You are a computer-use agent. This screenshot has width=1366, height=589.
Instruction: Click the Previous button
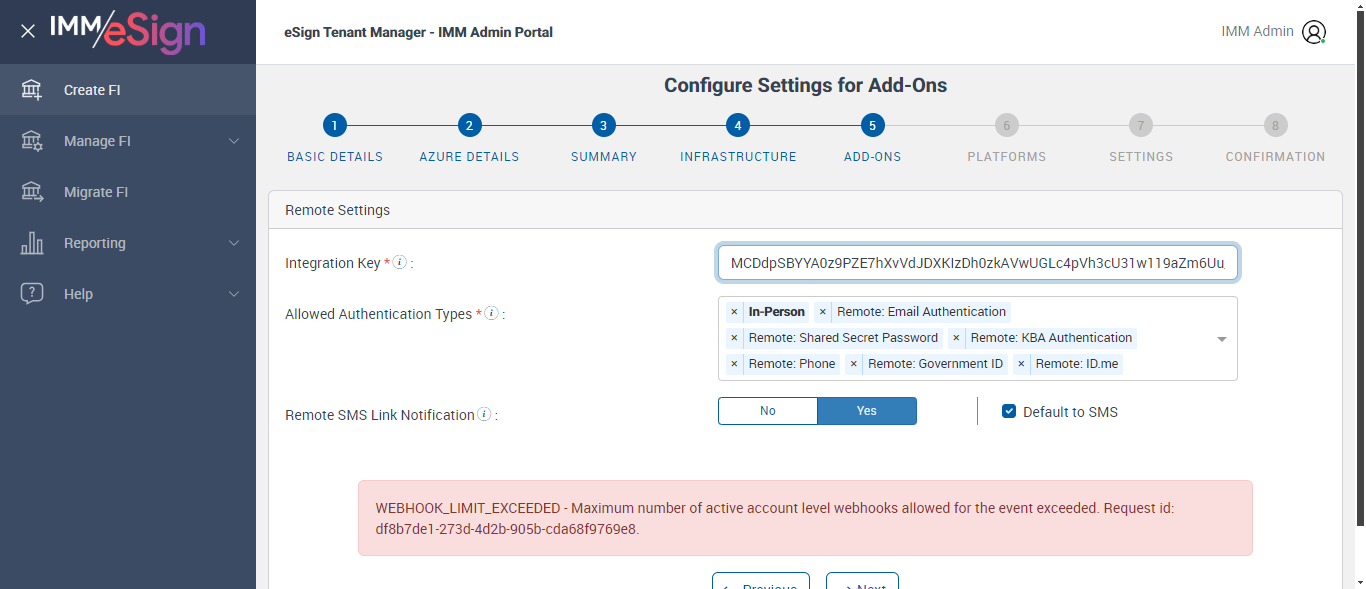tap(760, 581)
